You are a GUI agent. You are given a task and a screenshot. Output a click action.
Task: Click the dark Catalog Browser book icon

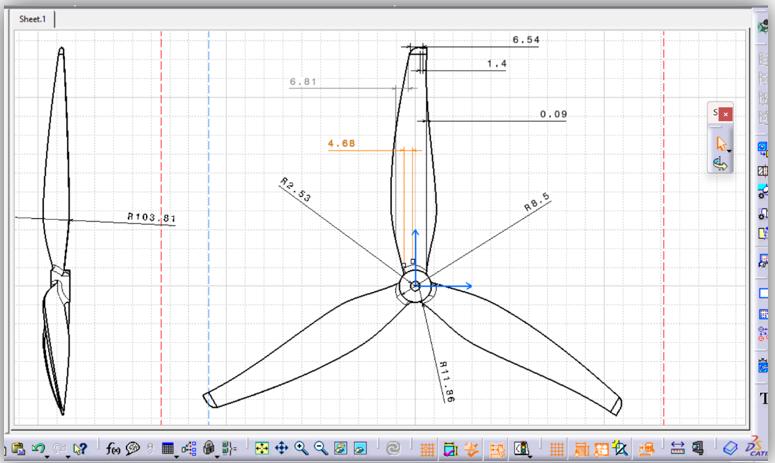point(697,448)
